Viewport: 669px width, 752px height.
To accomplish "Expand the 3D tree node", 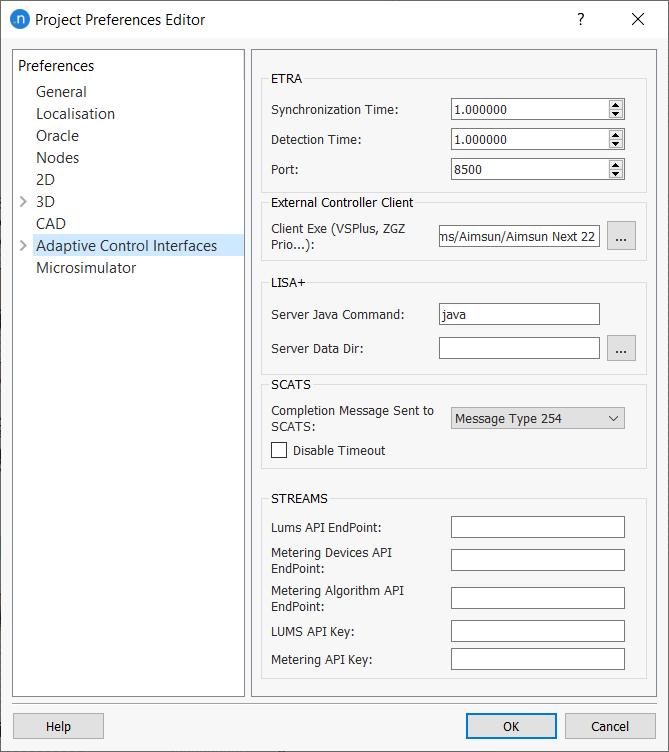I will coord(23,201).
